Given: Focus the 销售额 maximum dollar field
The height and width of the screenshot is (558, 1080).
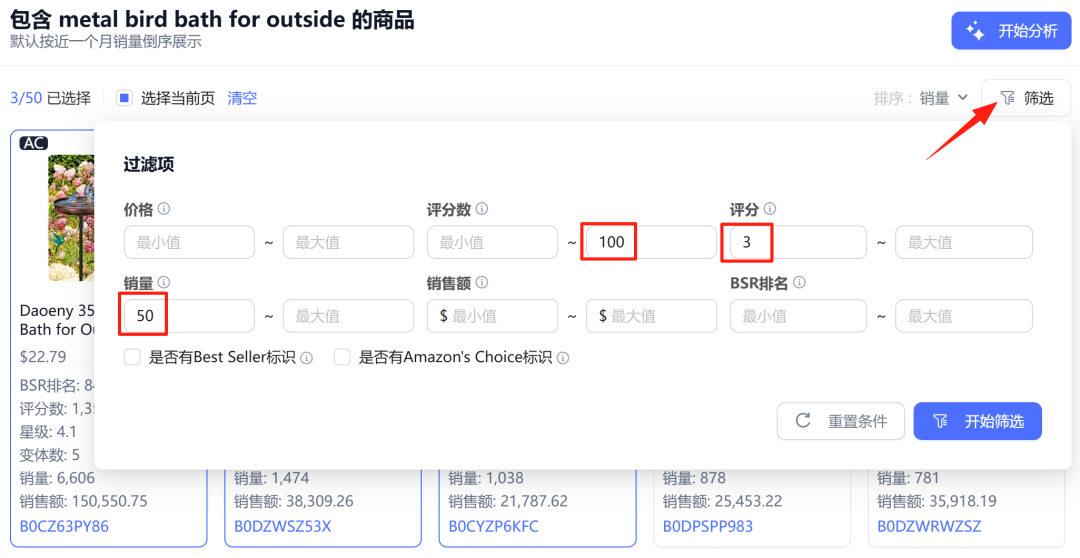Looking at the screenshot, I should coord(652,316).
